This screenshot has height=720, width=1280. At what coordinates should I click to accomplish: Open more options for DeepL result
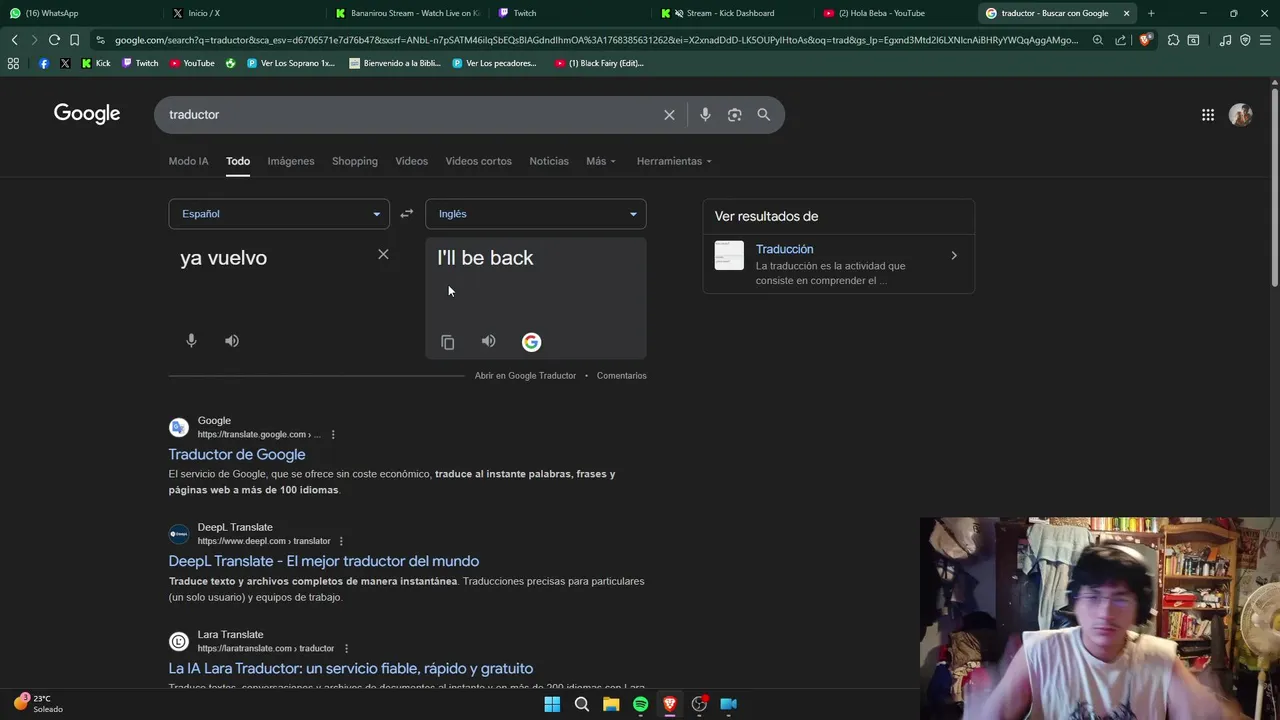pos(341,542)
